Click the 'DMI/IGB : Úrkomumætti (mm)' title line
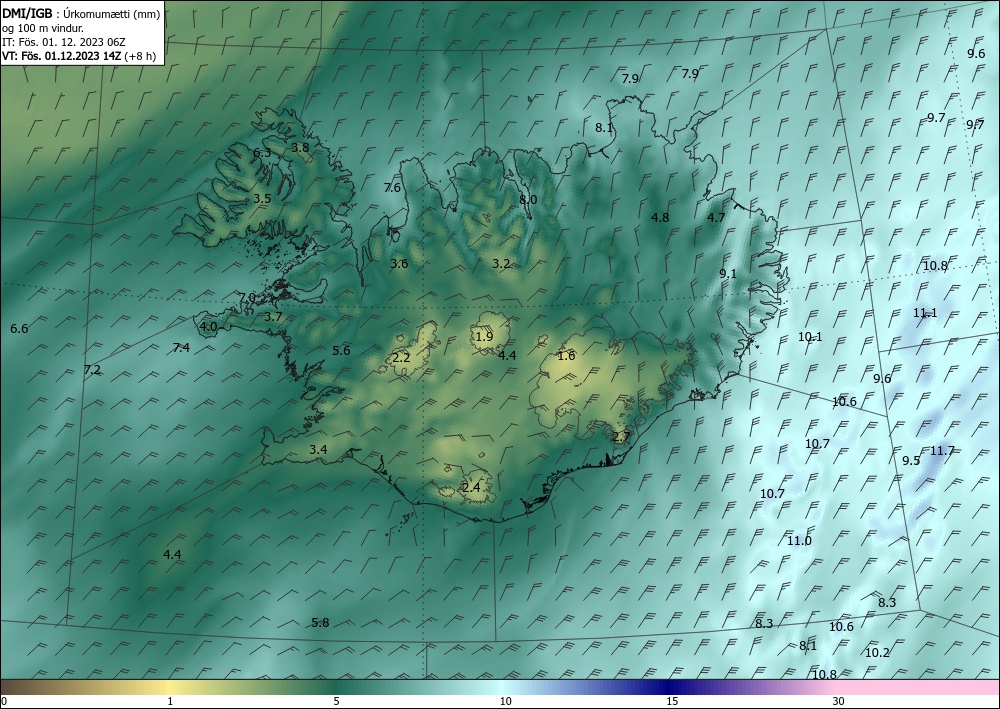Screen dimensions: 1000x709 pos(81,14)
